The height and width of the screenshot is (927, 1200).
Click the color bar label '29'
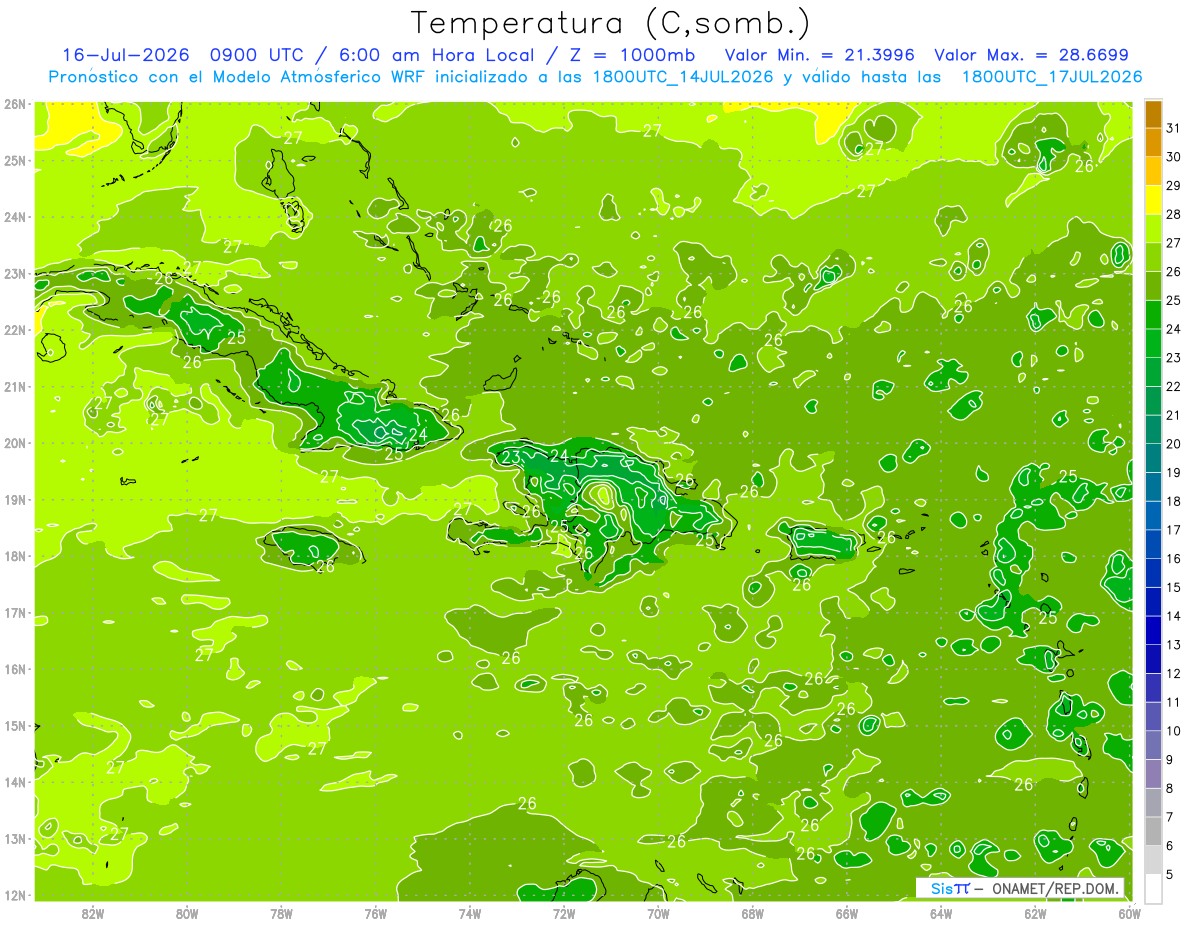click(x=1174, y=186)
